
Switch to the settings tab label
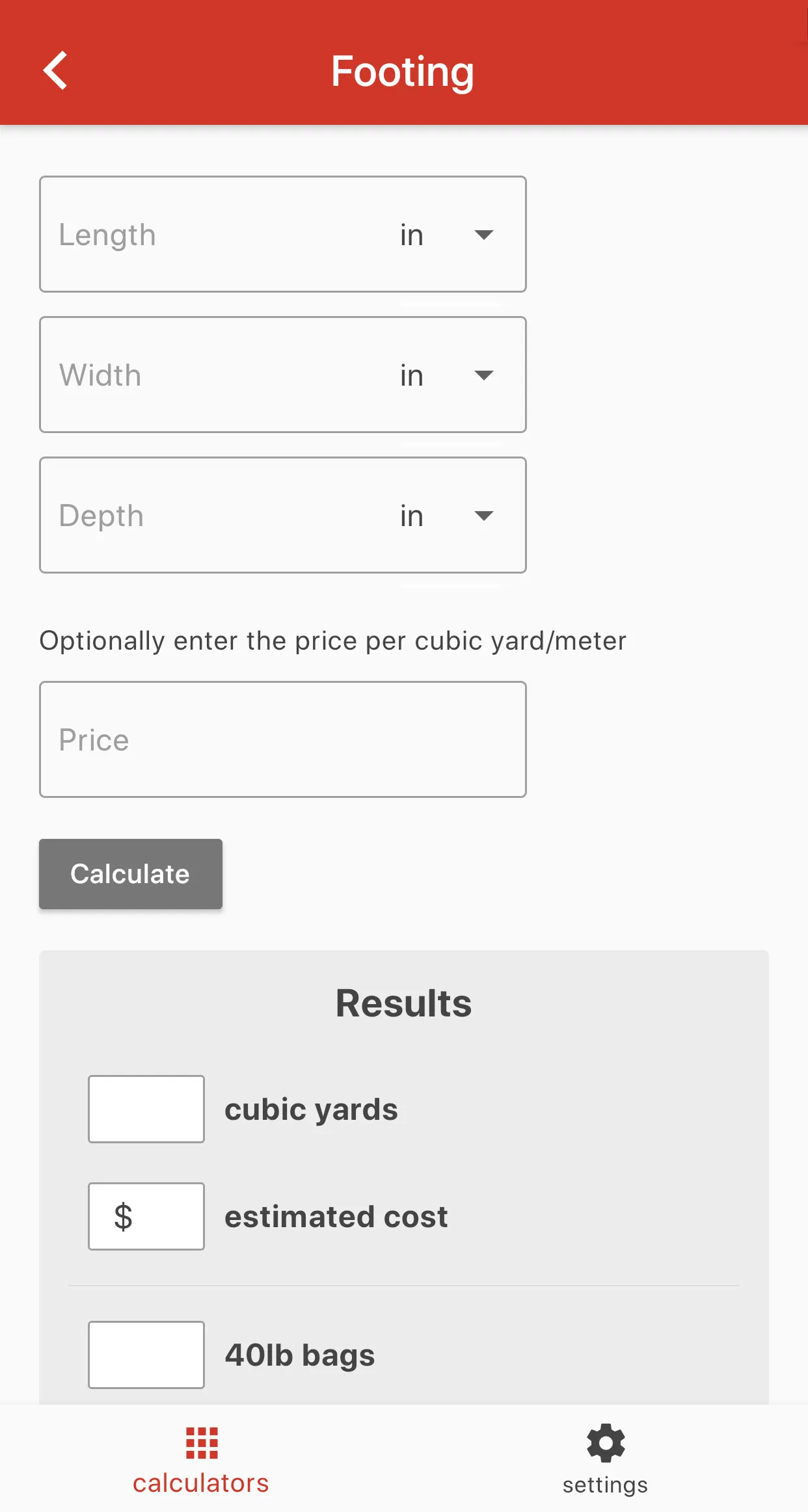(606, 1485)
